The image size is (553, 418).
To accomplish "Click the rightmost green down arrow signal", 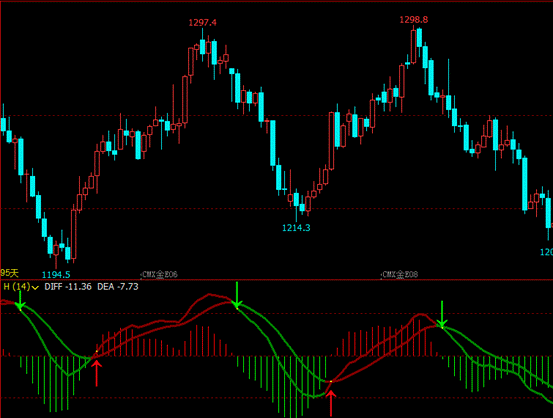I will pyautogui.click(x=442, y=314).
